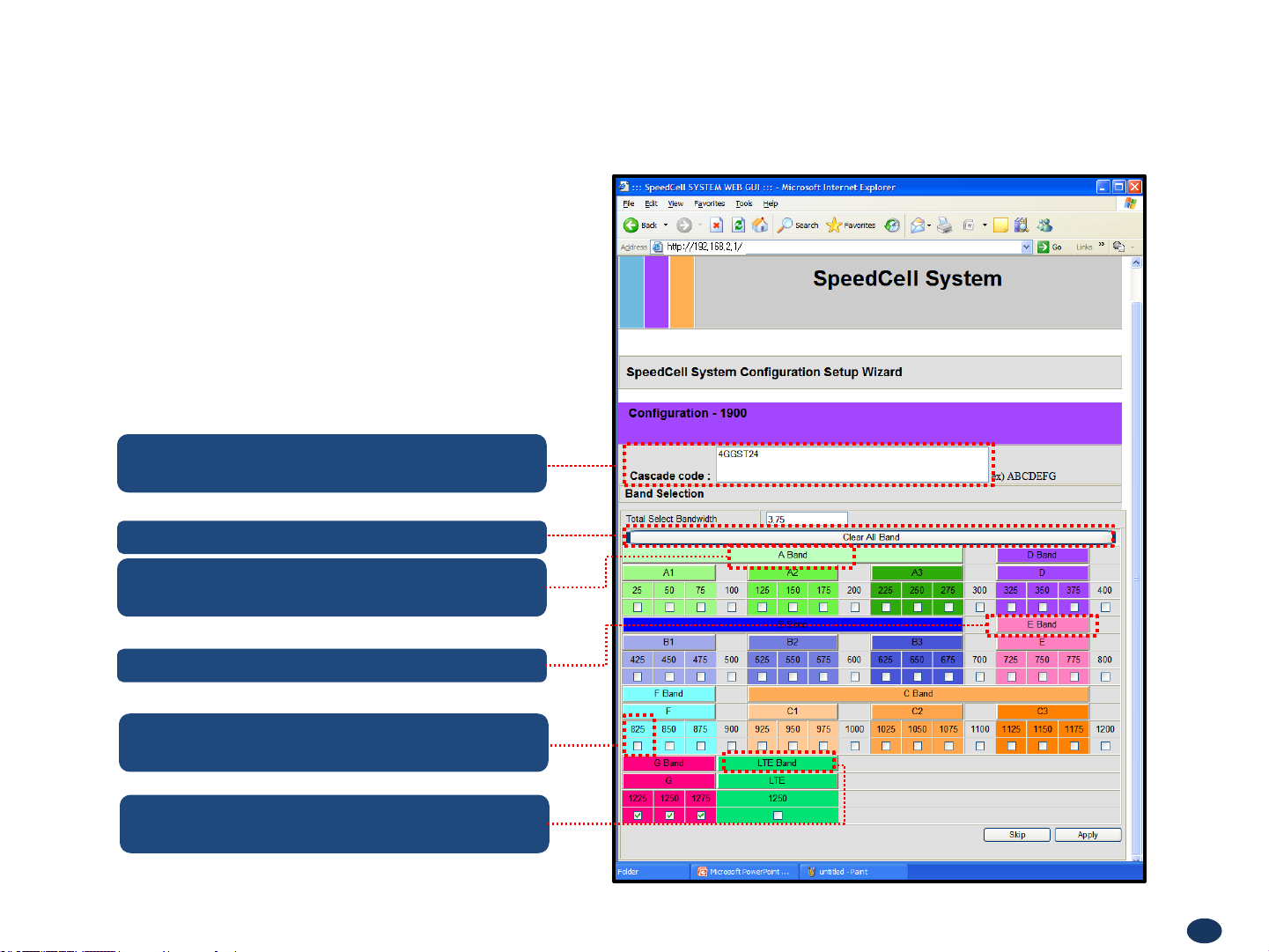The image size is (1269, 952).
Task: Check the 450 checkbox in B1
Action: tap(669, 677)
